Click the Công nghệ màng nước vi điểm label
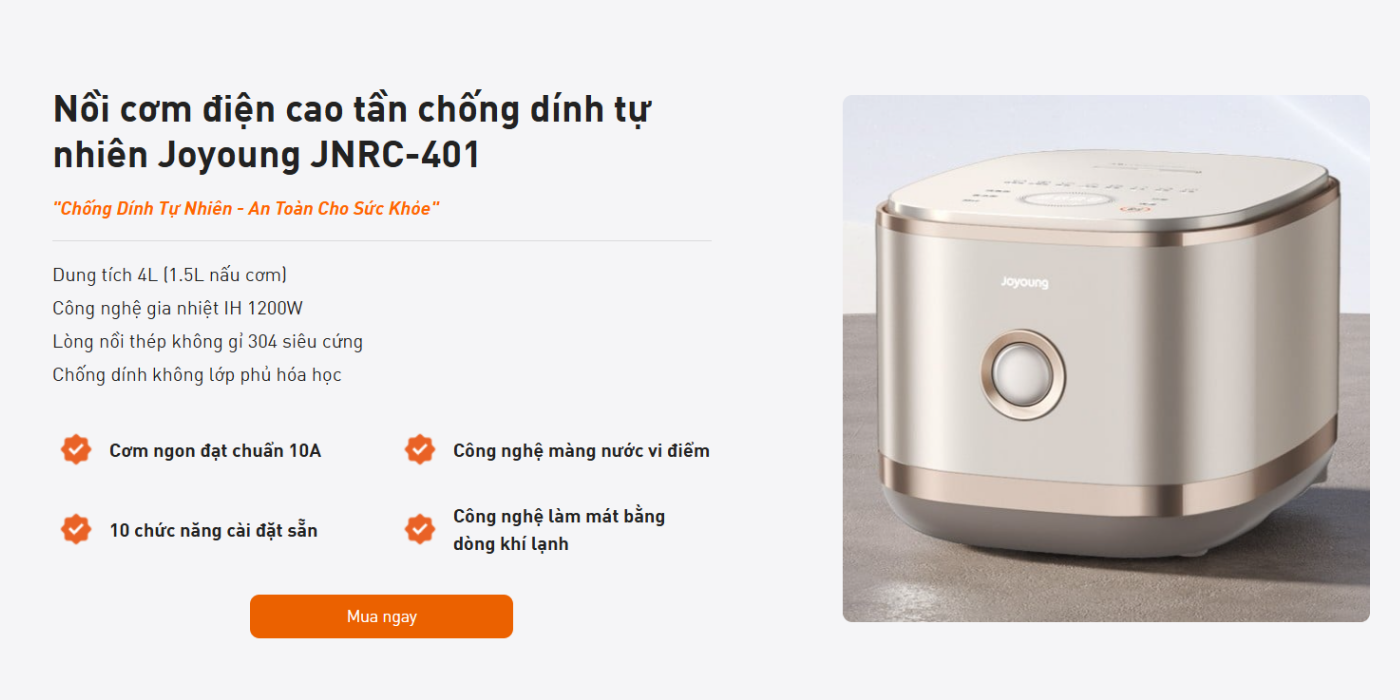 581,451
